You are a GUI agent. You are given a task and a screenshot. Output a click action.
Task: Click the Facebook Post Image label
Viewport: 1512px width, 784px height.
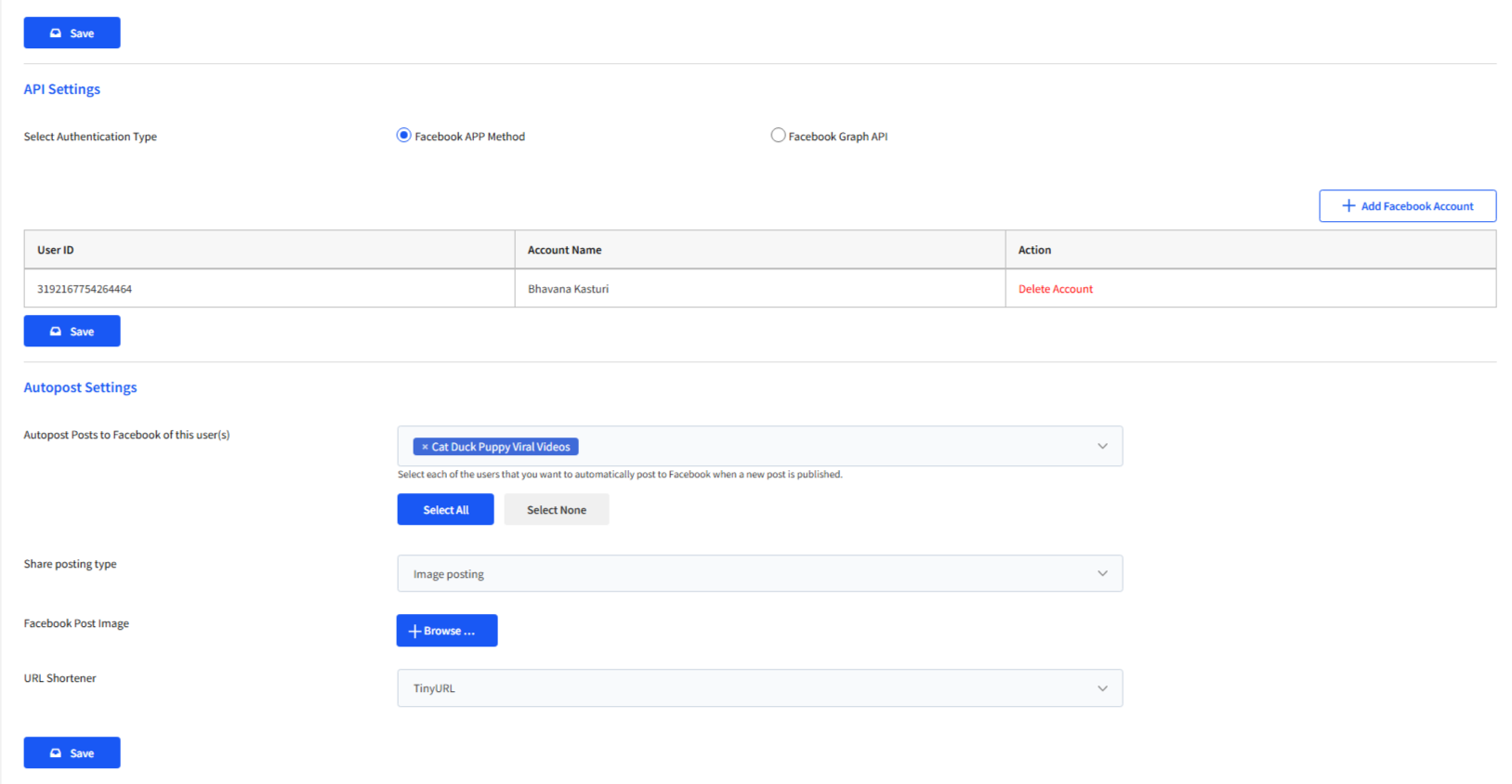click(x=76, y=623)
